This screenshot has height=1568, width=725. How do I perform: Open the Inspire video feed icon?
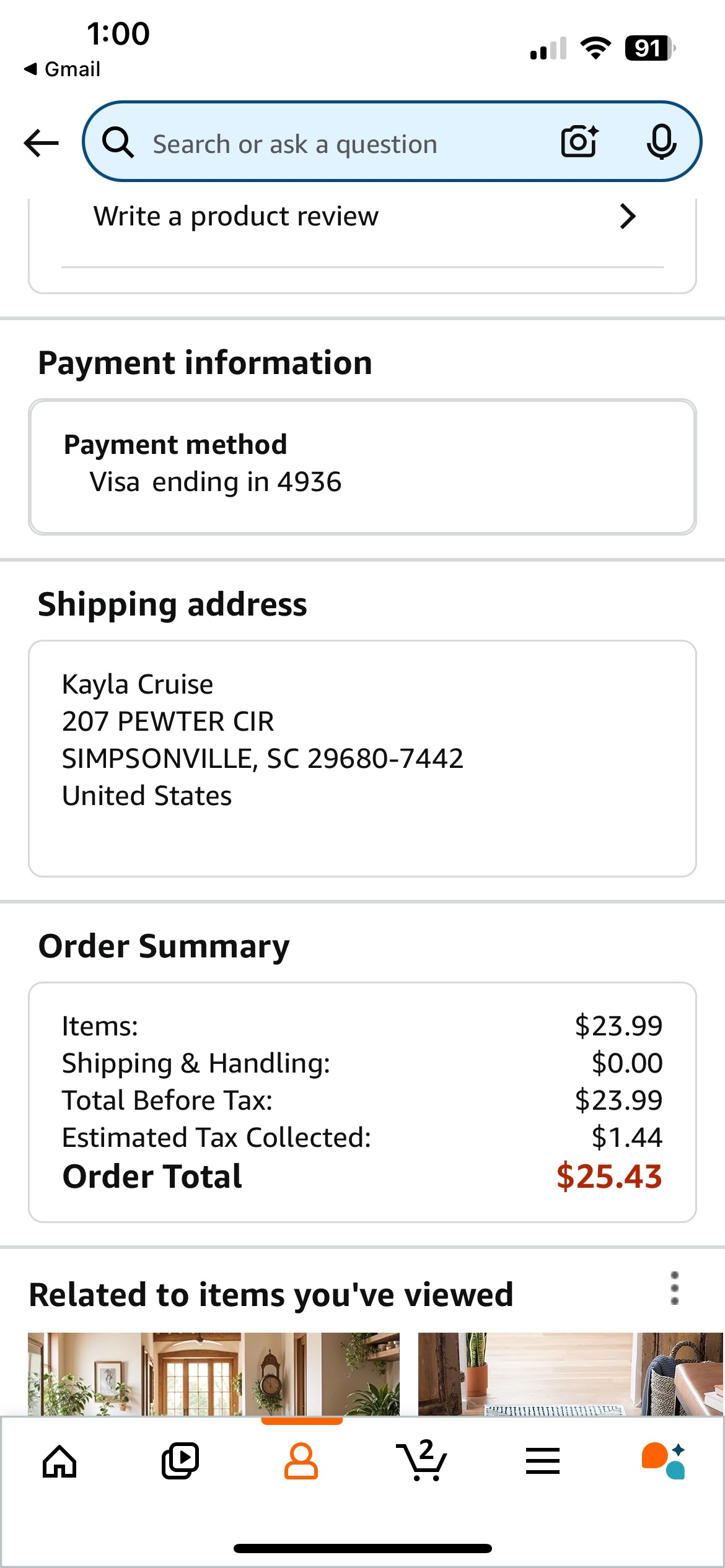click(180, 1461)
